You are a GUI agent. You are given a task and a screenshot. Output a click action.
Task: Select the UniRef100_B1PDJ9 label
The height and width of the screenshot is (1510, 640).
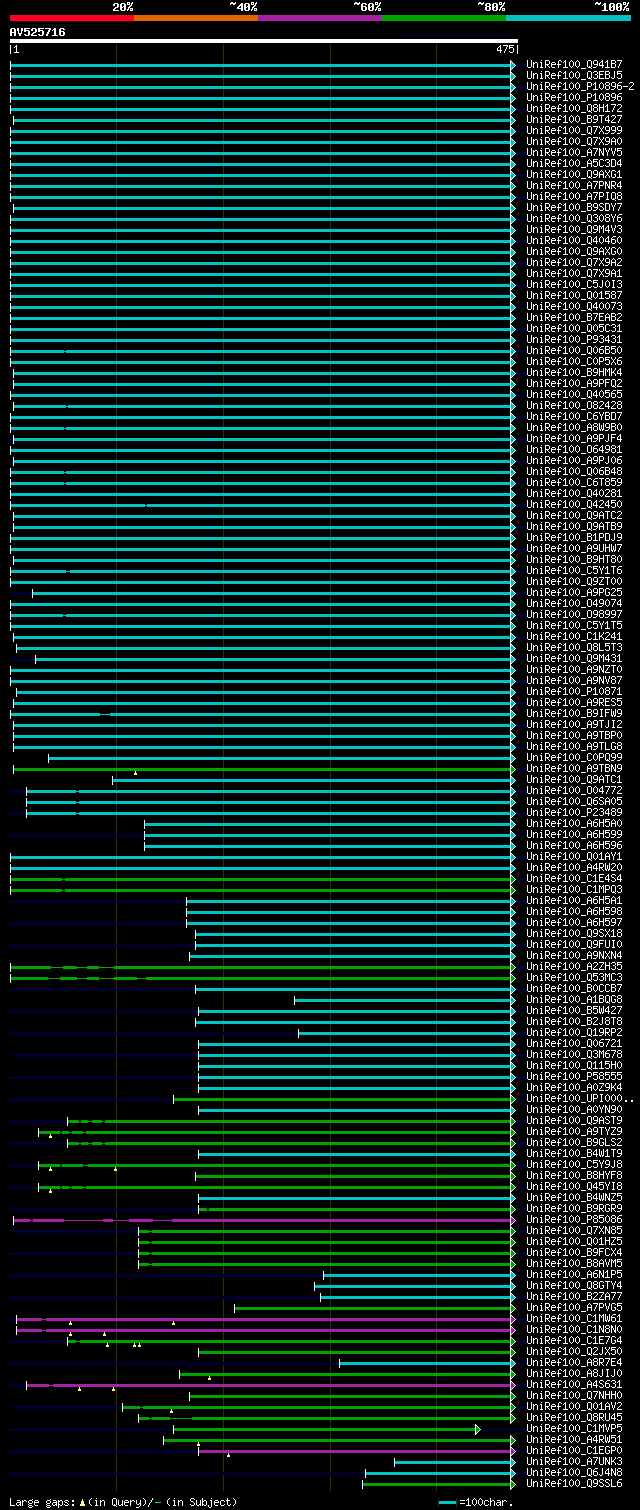click(574, 538)
